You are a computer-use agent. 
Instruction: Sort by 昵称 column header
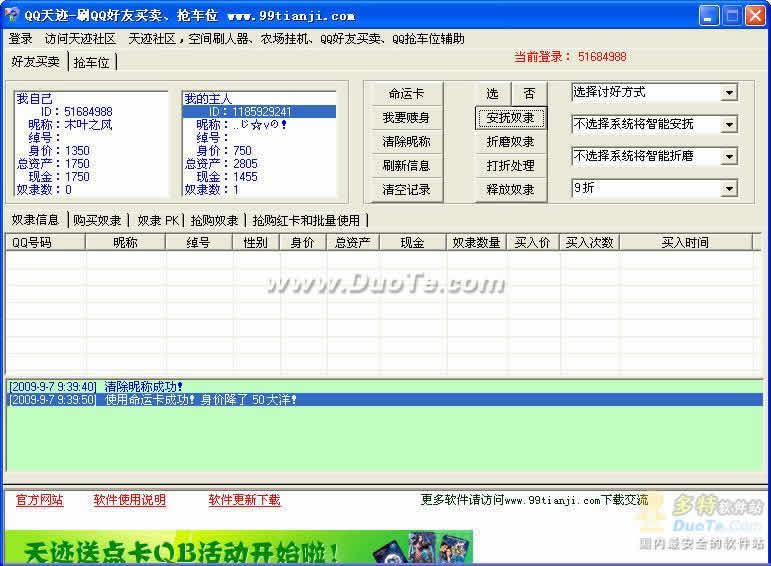tap(125, 242)
